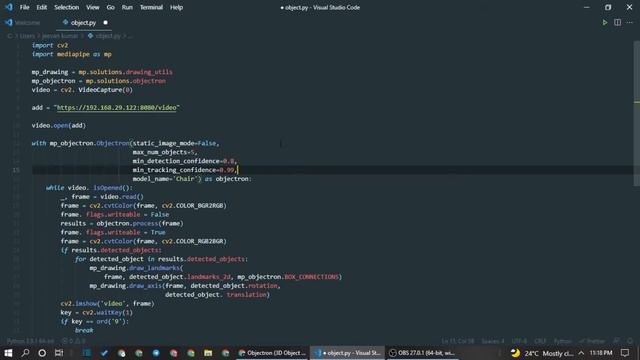Open errors and warnings count in status bar
This screenshot has height=360, width=640.
[73, 341]
